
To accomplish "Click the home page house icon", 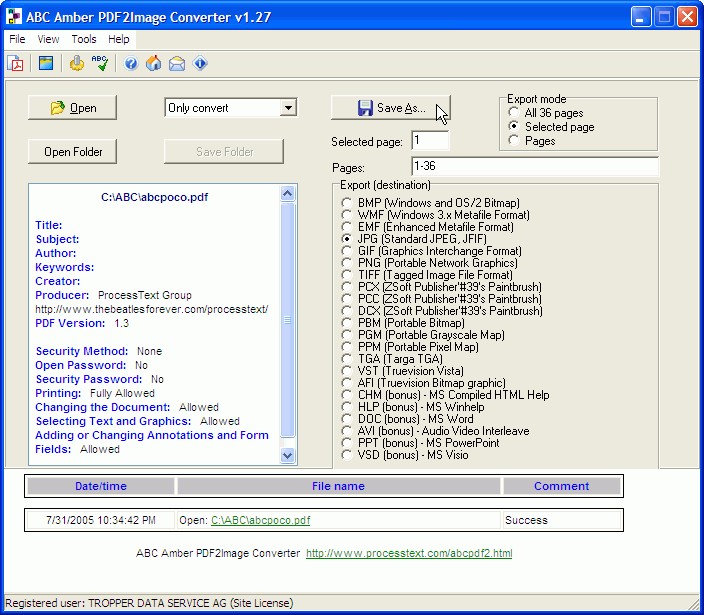I will click(x=154, y=64).
